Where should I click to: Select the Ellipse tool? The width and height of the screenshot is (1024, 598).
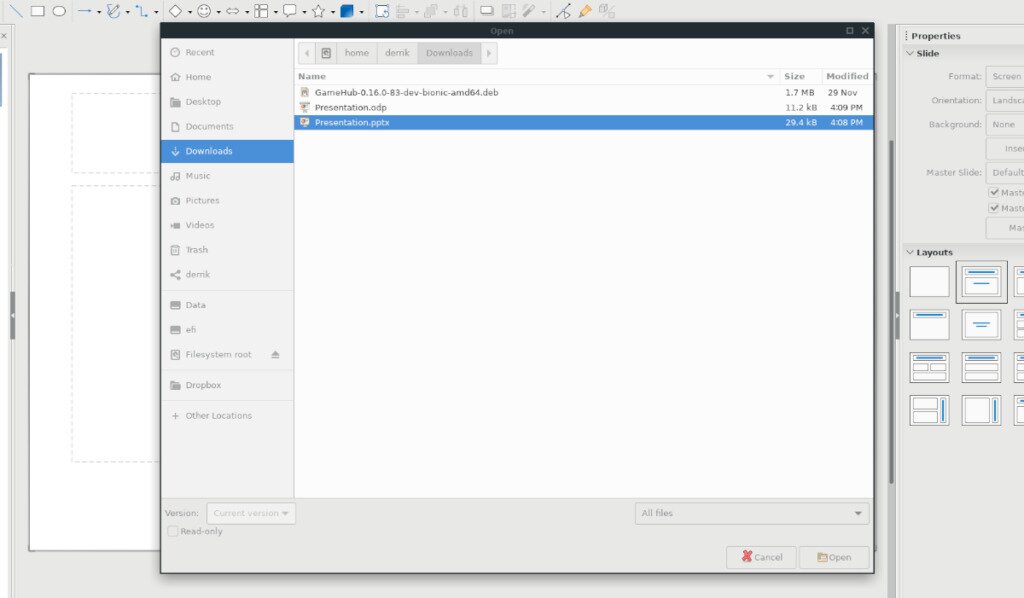coord(59,11)
